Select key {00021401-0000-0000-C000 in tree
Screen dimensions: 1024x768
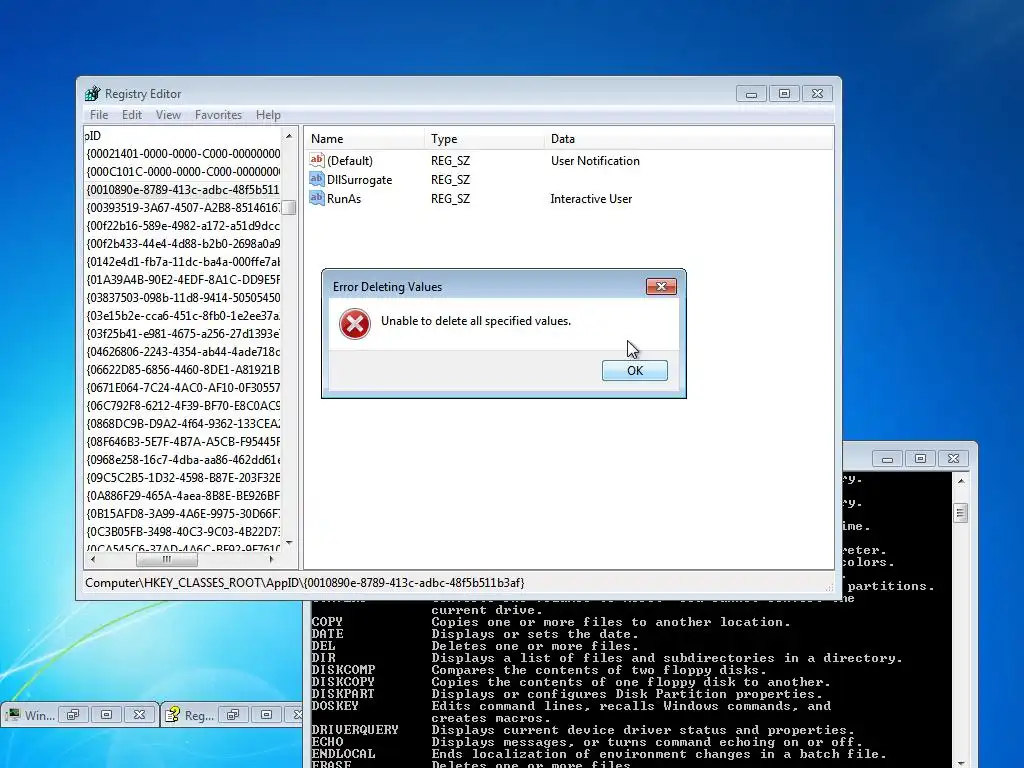point(183,153)
